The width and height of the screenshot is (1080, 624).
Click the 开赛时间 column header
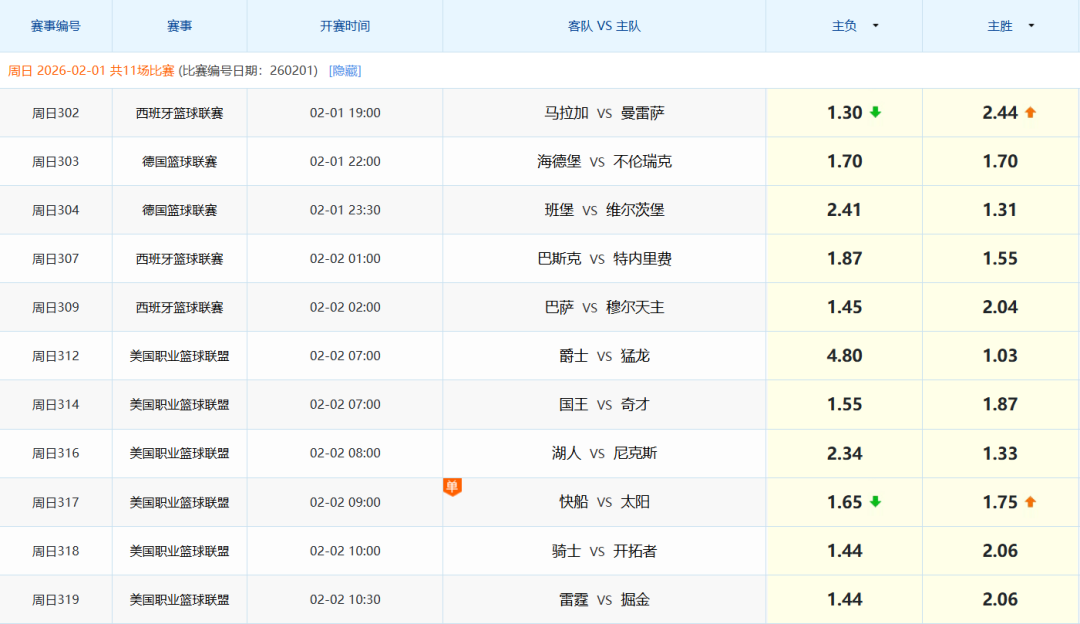345,26
